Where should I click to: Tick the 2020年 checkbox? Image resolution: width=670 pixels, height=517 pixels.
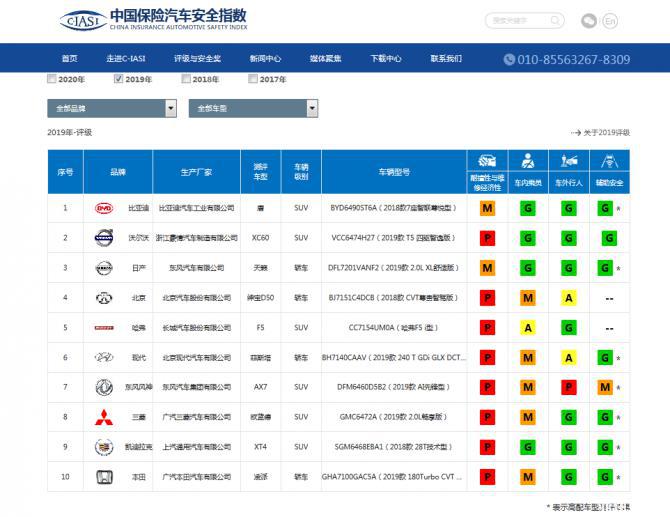(52, 79)
